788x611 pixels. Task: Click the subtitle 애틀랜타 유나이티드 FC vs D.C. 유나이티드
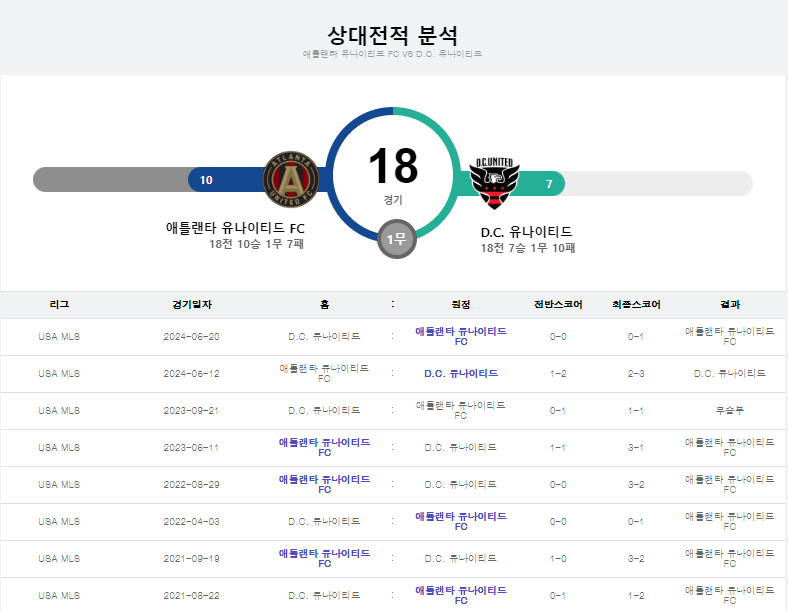392,54
